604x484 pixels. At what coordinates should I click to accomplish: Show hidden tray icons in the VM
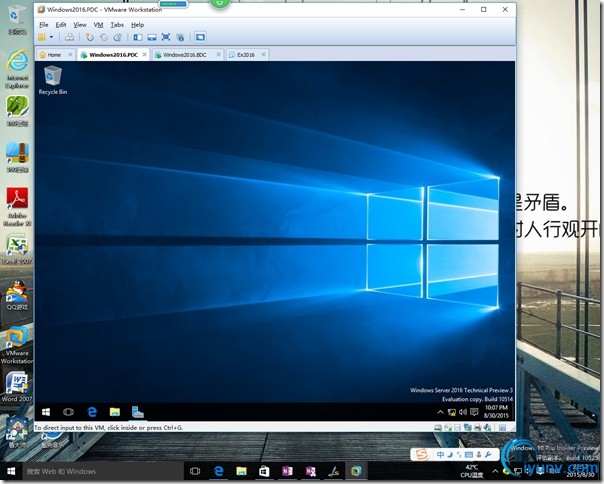pos(440,412)
